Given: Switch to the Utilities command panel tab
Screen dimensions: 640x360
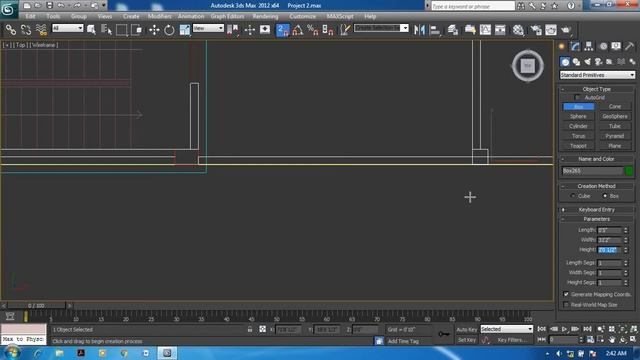Looking at the screenshot, I should click(629, 46).
